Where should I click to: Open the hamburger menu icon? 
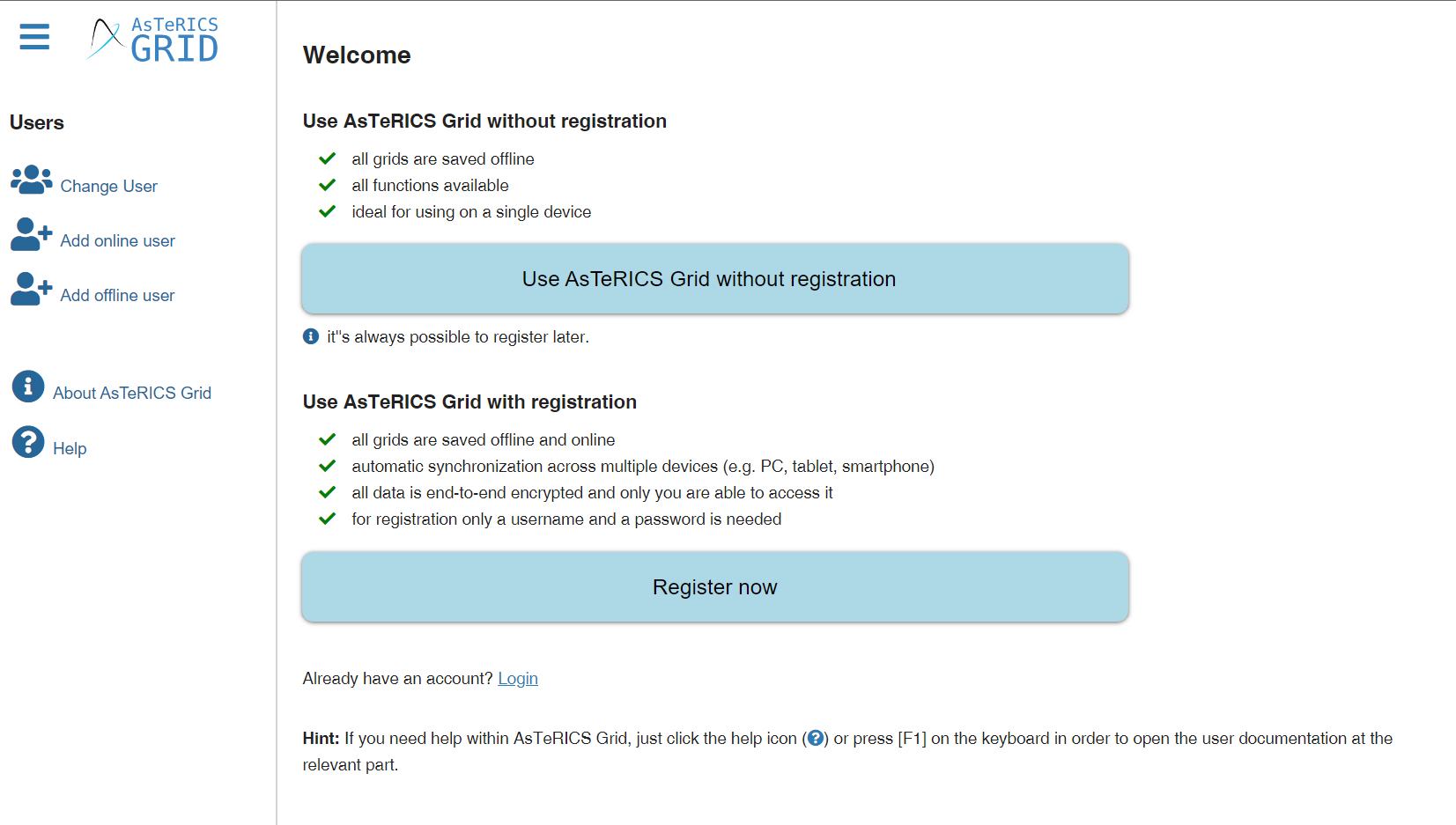pos(34,37)
